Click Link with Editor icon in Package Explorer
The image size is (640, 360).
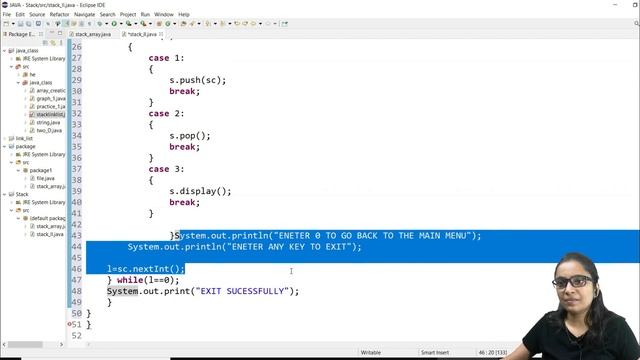[53, 42]
